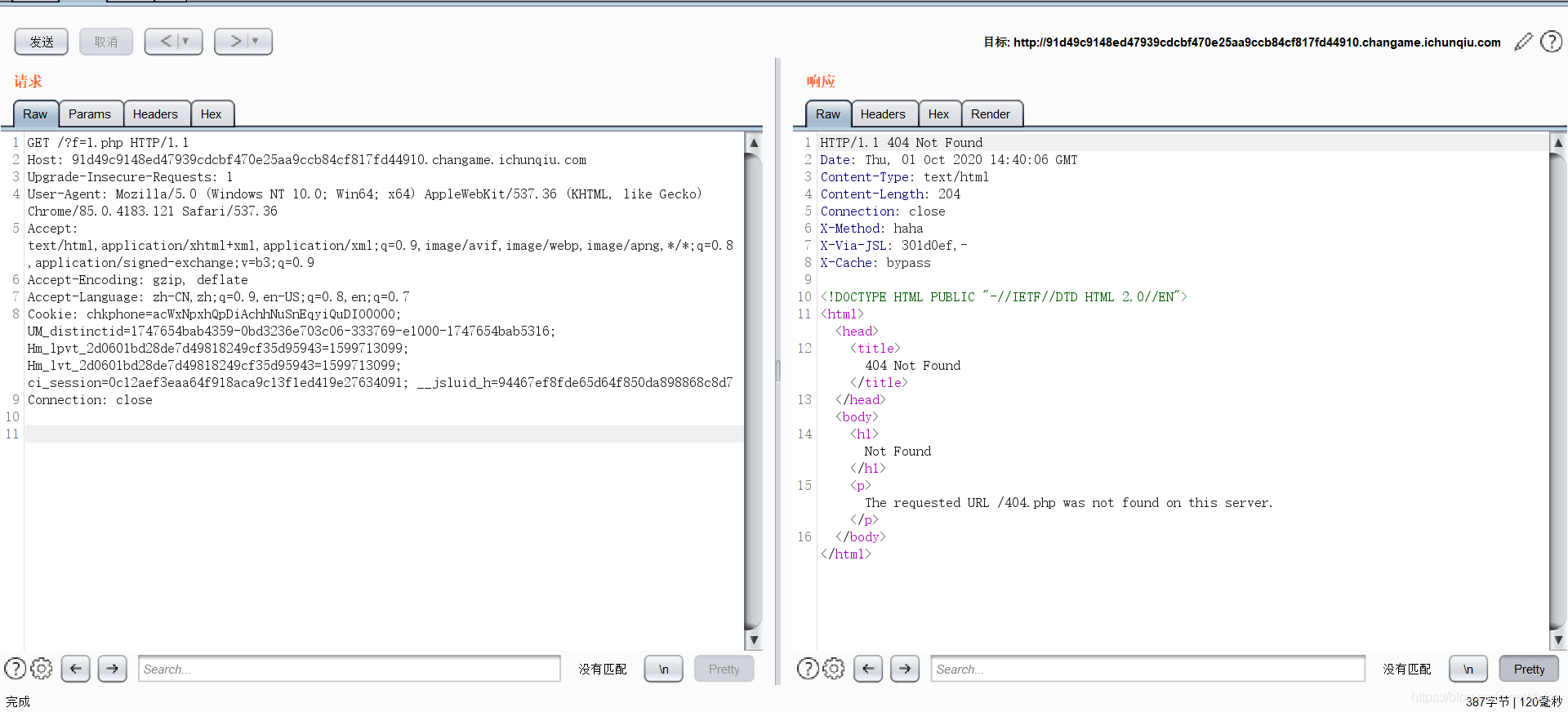Open help via top-right question mark icon

click(1551, 42)
